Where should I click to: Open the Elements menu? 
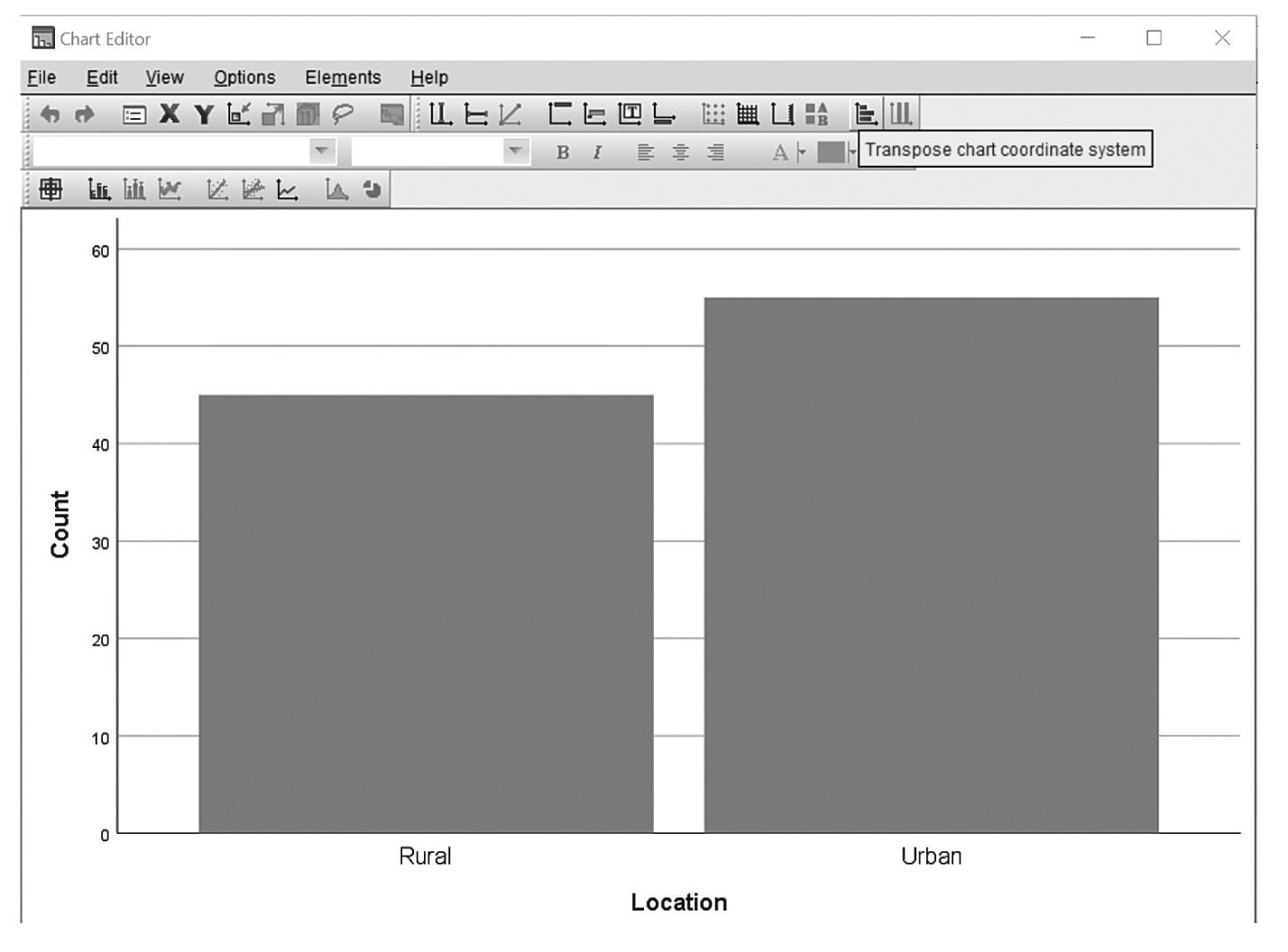[343, 78]
